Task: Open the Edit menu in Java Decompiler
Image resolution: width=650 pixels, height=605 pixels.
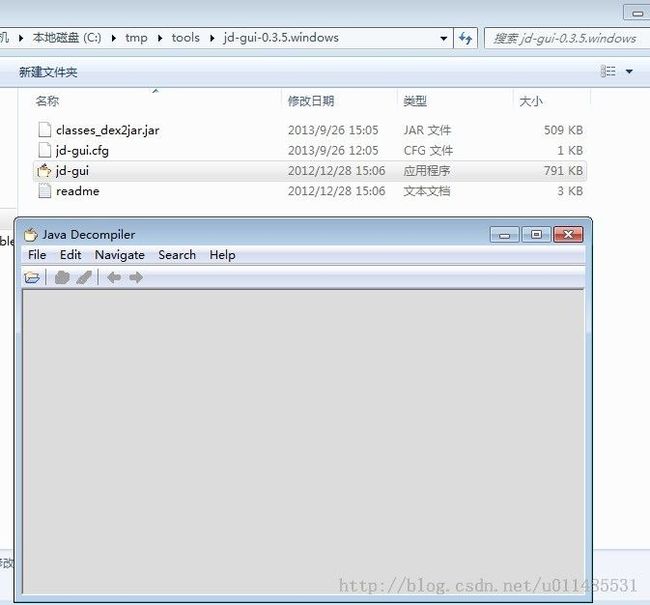Action: tap(70, 255)
